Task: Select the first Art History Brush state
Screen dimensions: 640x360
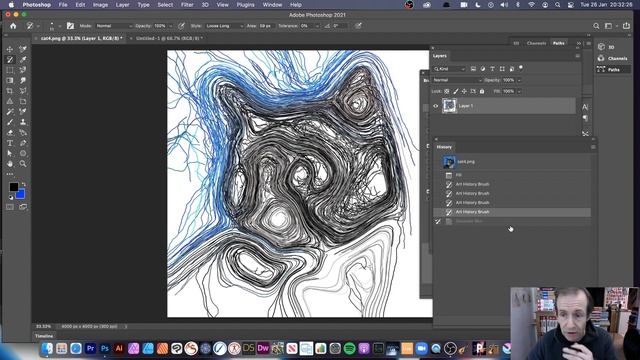Action: coord(512,184)
